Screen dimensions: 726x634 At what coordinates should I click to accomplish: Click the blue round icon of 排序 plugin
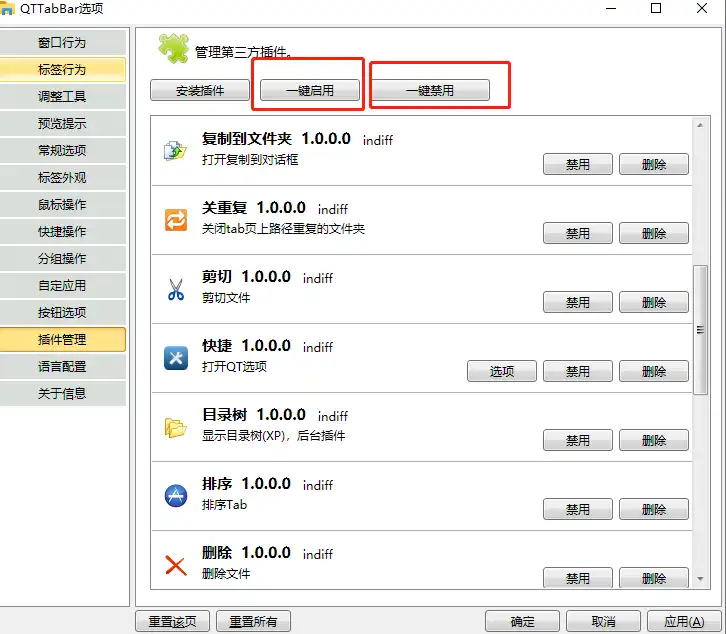pos(176,496)
